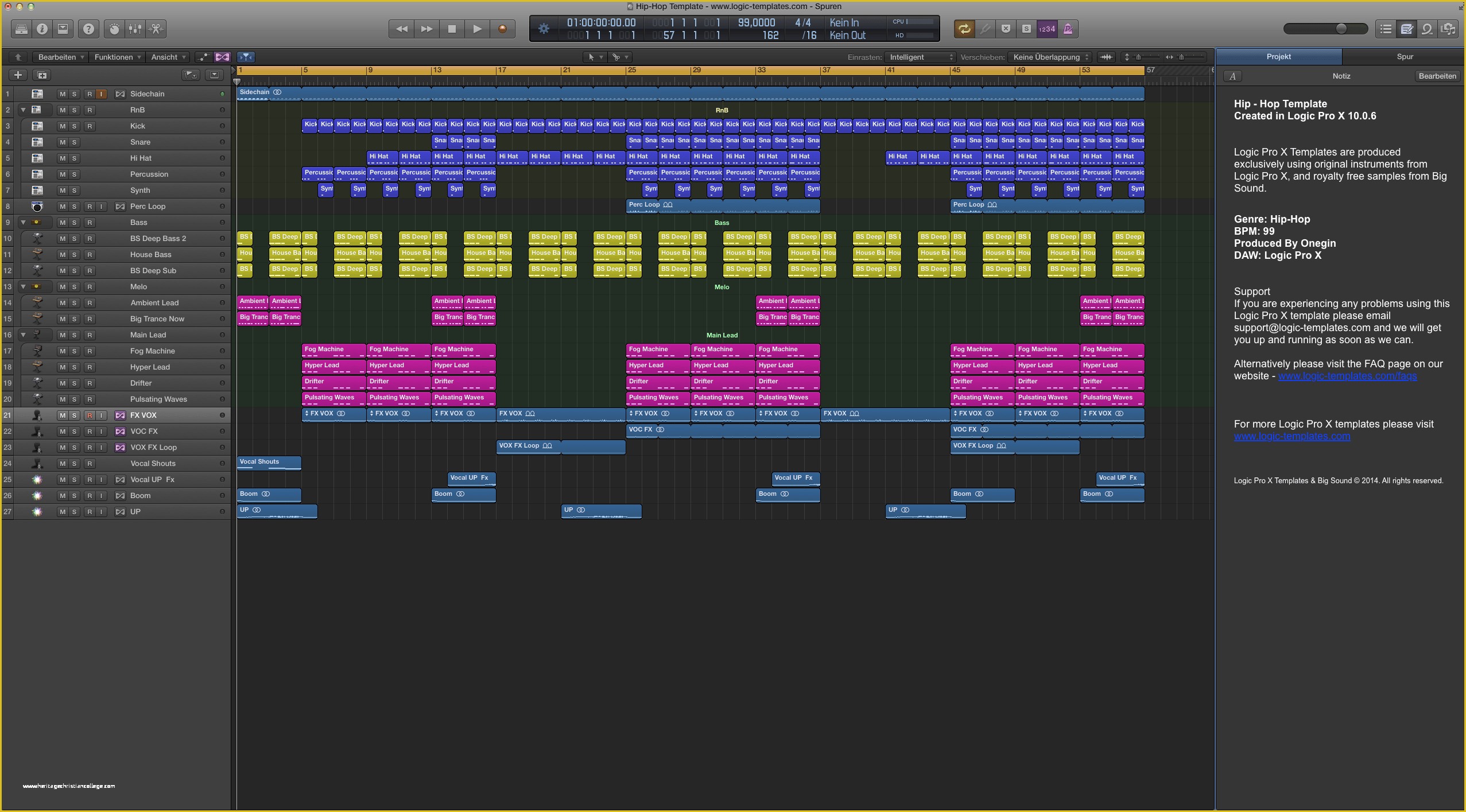Open the Mixer faders button
The image size is (1466, 812).
[x=135, y=29]
